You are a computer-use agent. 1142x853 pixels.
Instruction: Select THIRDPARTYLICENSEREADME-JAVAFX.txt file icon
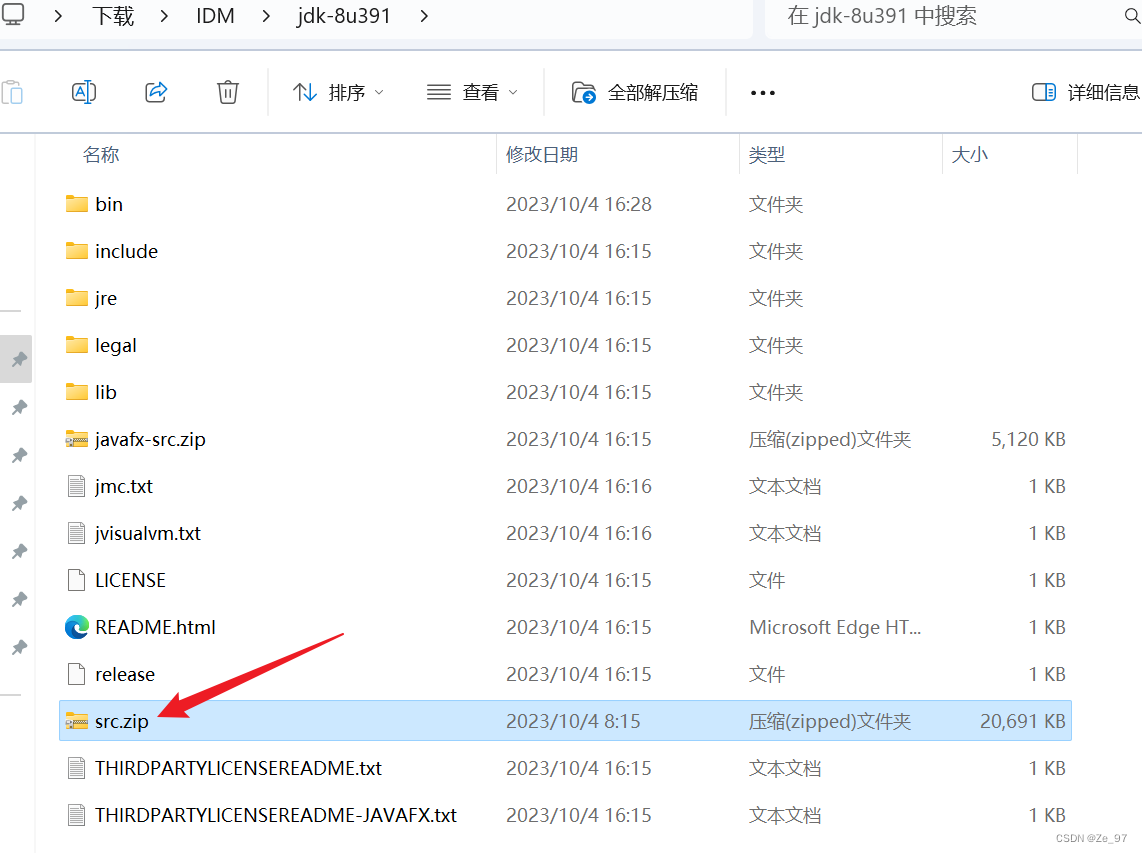[x=76, y=815]
